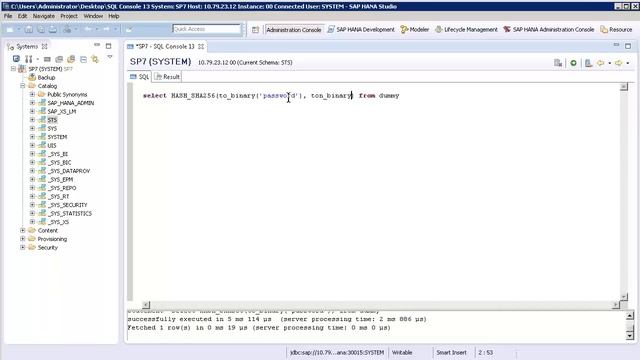This screenshot has width=640, height=360.
Task: Select the SAP_XS_LM schema
Action: pyautogui.click(x=62, y=111)
